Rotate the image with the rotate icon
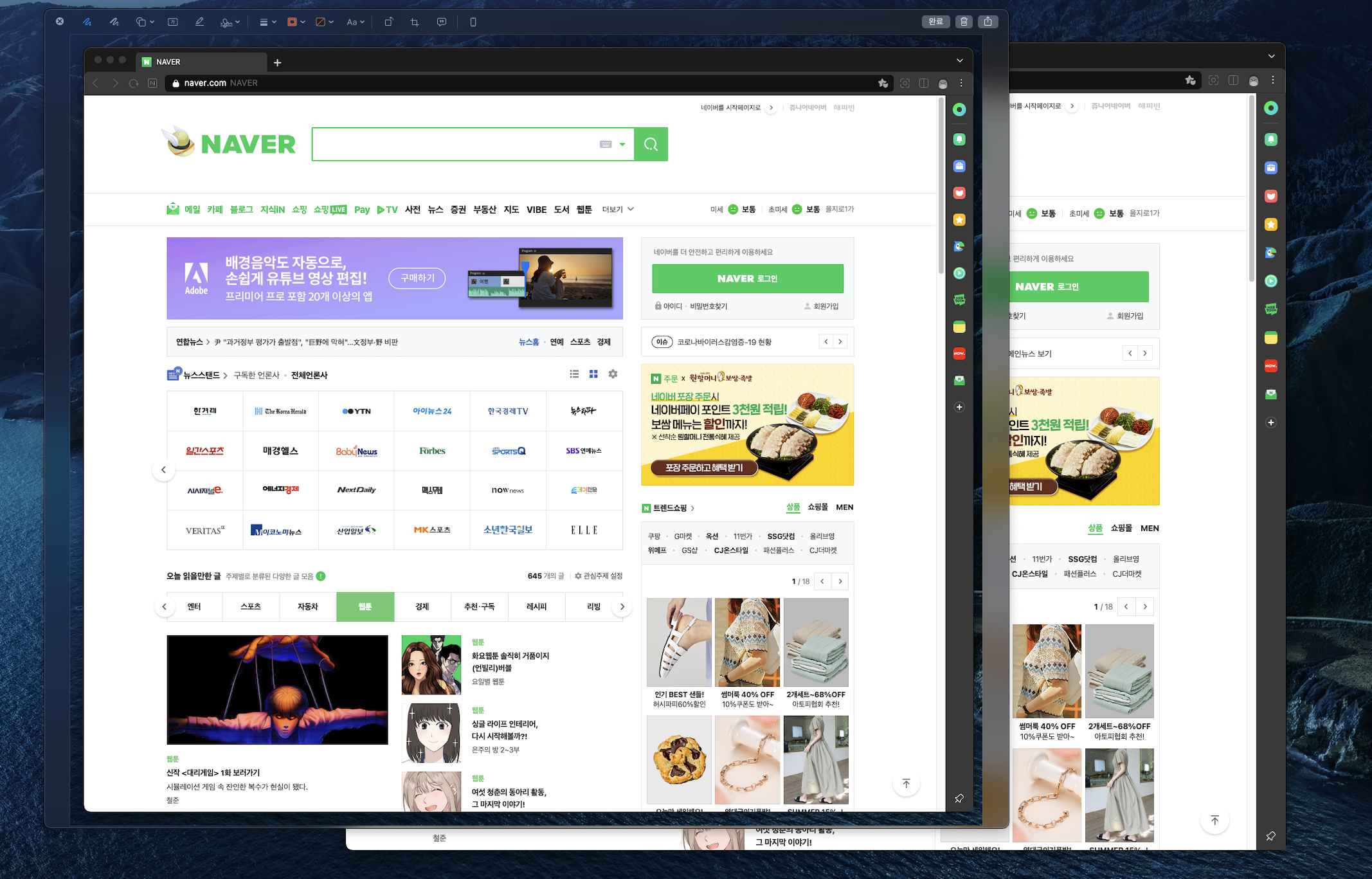Screen dimensions: 1372x879 (388, 22)
